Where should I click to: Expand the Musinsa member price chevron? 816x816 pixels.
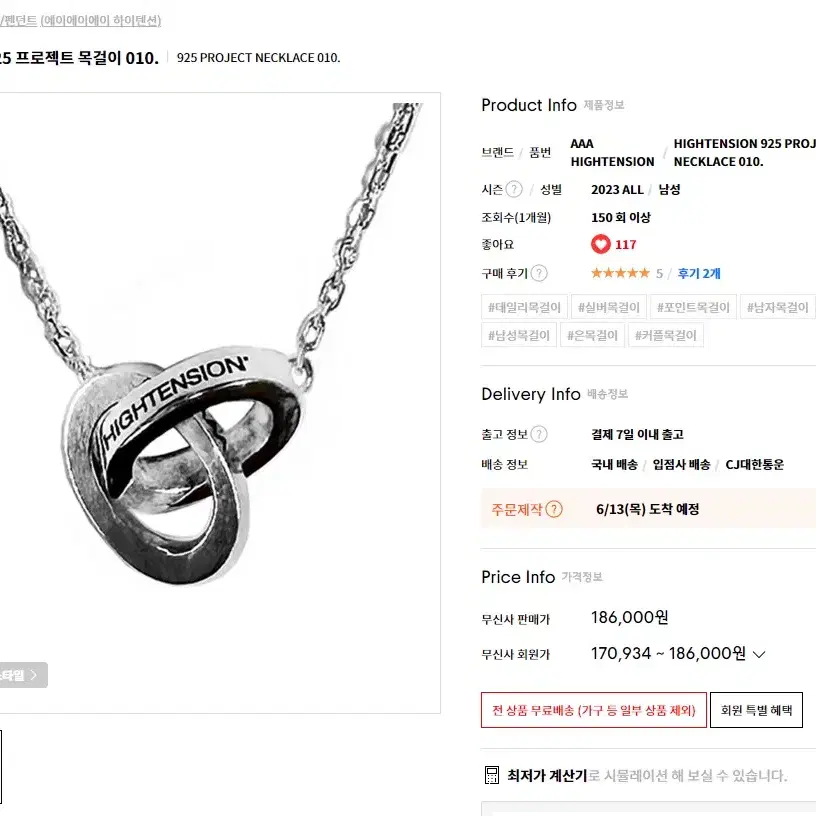coord(759,655)
